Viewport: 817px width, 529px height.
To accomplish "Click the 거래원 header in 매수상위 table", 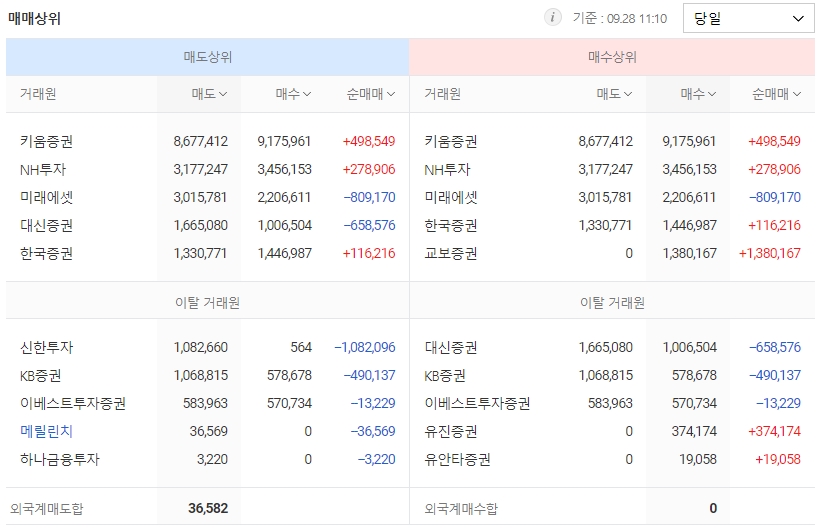I will pos(442,94).
